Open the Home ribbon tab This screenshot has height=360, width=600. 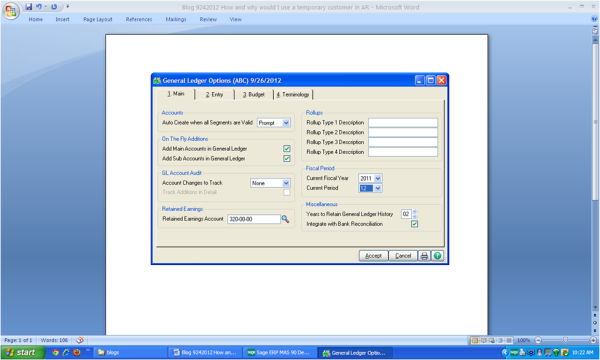point(36,19)
